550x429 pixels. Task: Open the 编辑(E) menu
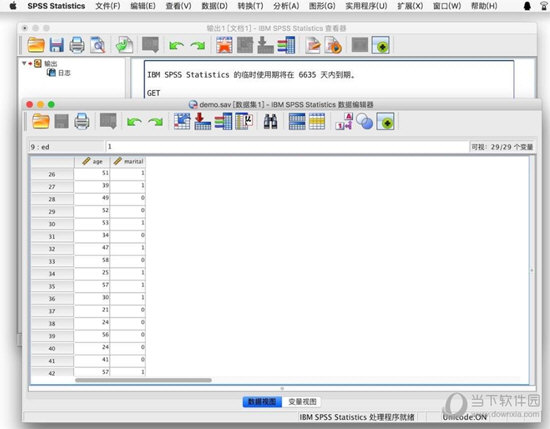pos(143,6)
